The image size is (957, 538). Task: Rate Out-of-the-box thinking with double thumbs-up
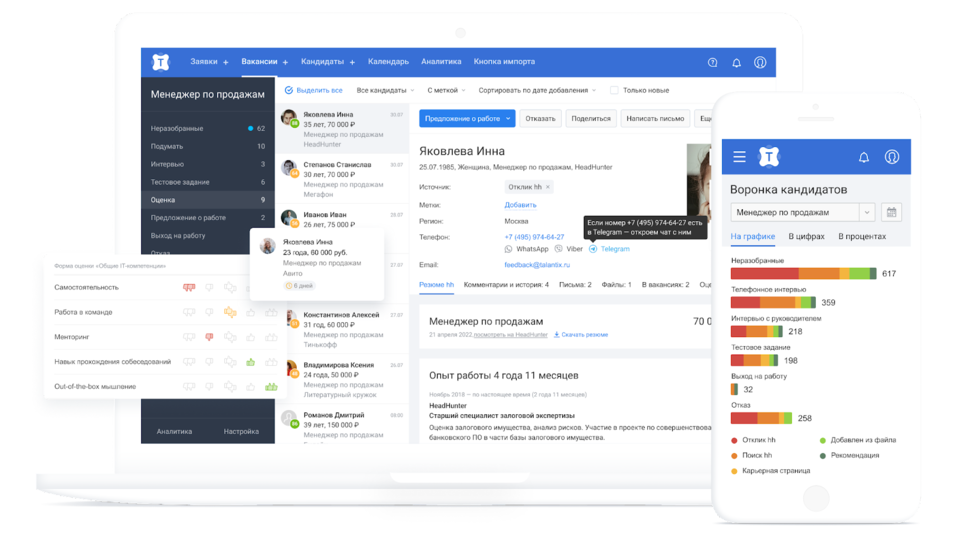(x=270, y=387)
